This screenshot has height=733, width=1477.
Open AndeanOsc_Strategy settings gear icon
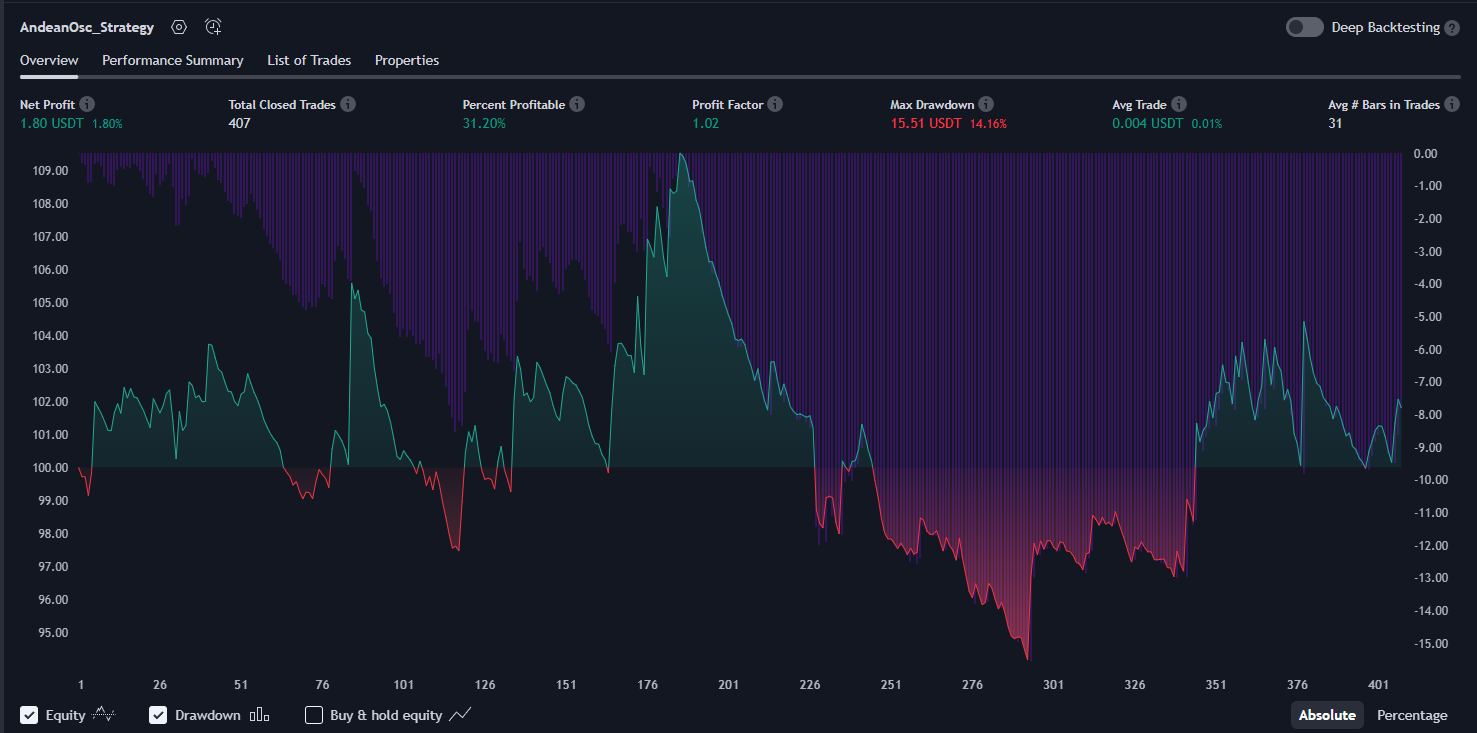pos(179,27)
